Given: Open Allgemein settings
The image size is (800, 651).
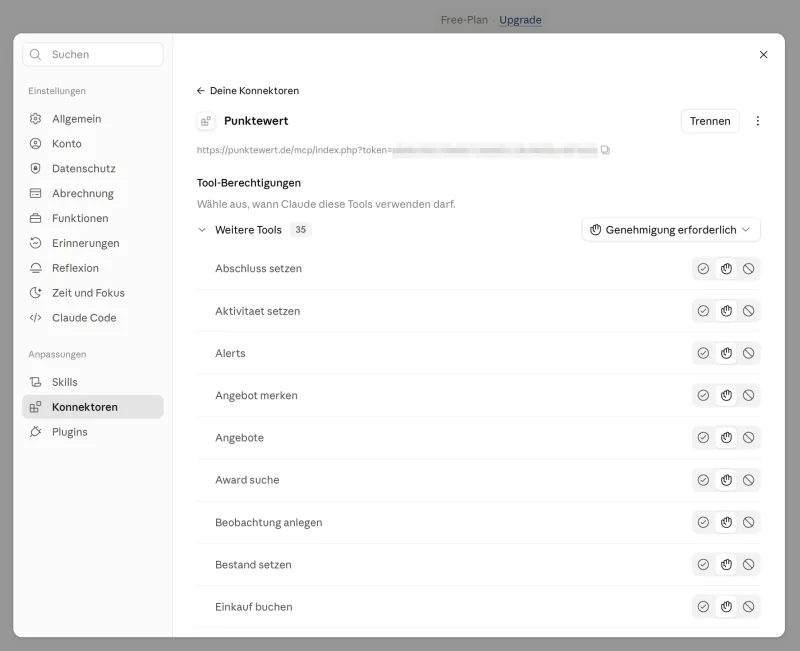Looking at the screenshot, I should coord(93,119).
